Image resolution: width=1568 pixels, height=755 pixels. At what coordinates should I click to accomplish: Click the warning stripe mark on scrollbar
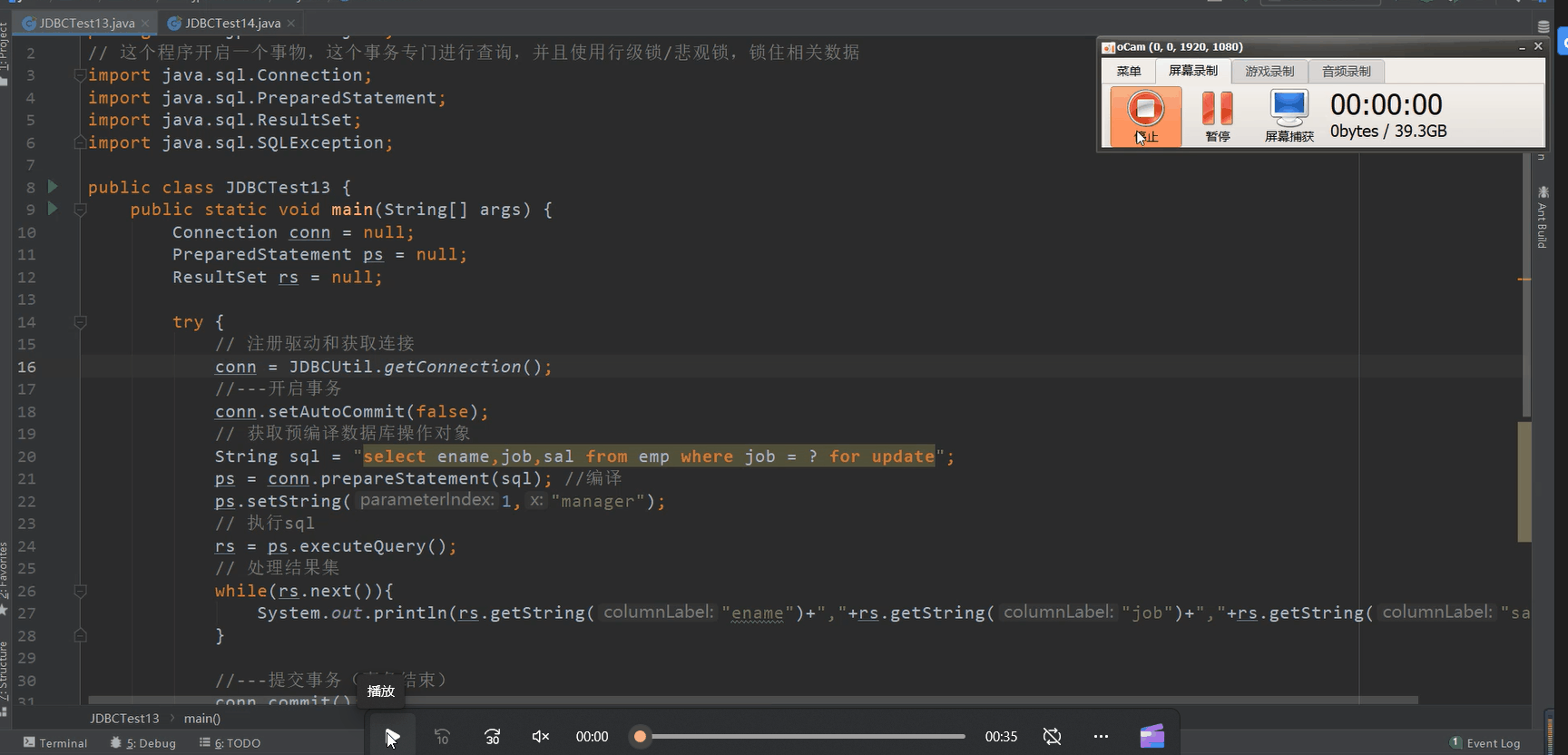tap(1524, 279)
